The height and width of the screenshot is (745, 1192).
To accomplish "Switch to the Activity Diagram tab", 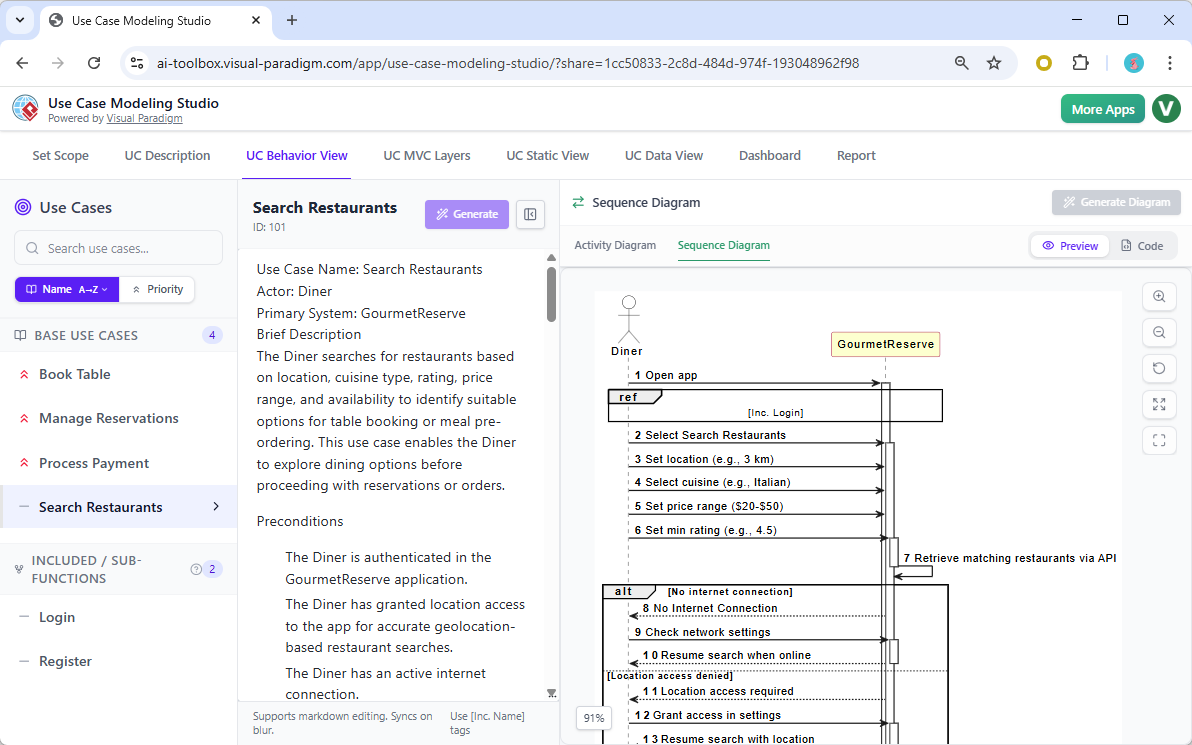I will (615, 245).
